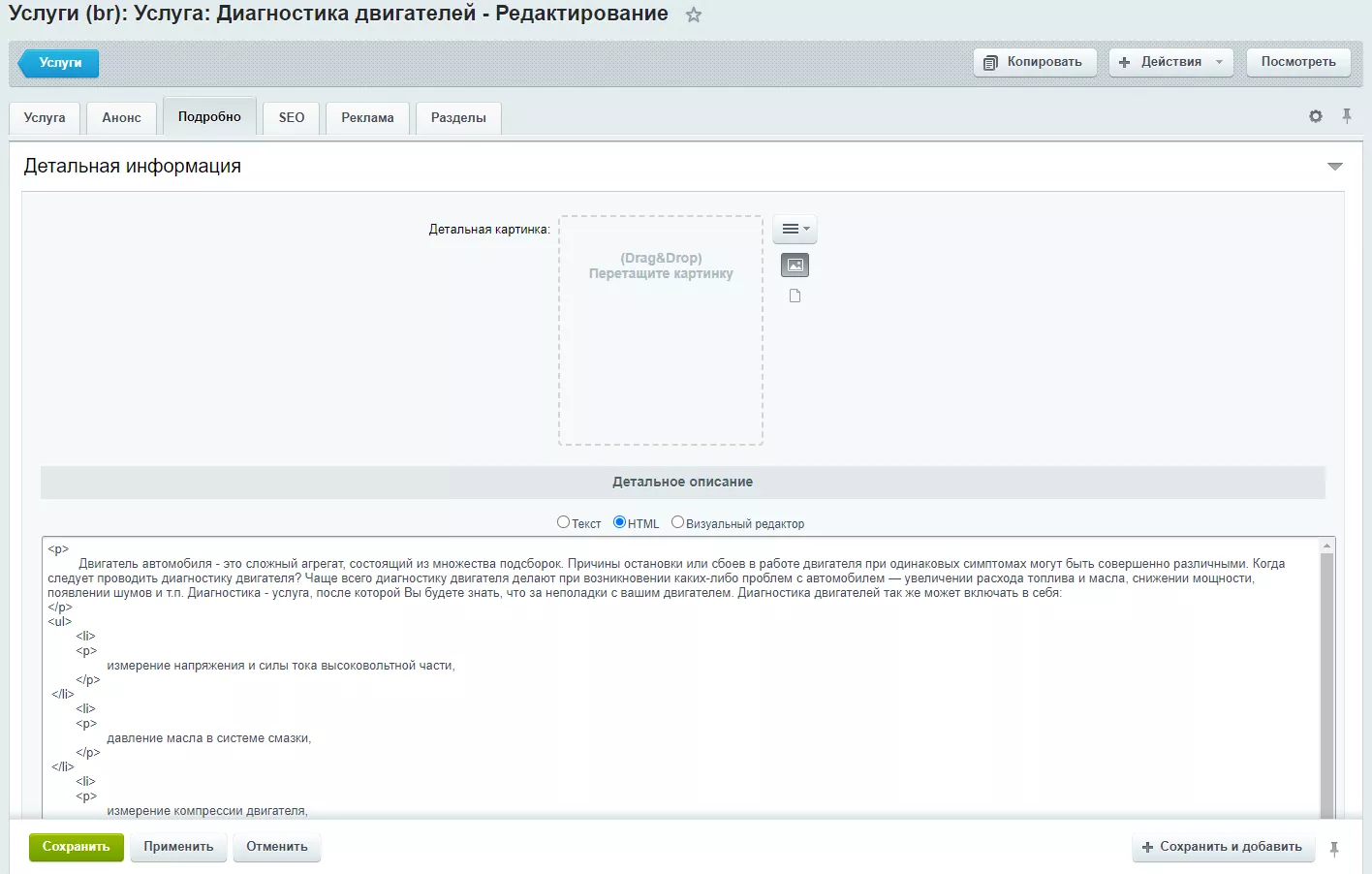The height and width of the screenshot is (874, 1372).
Task: Pin the bottom button bar
Action: coord(1334,849)
